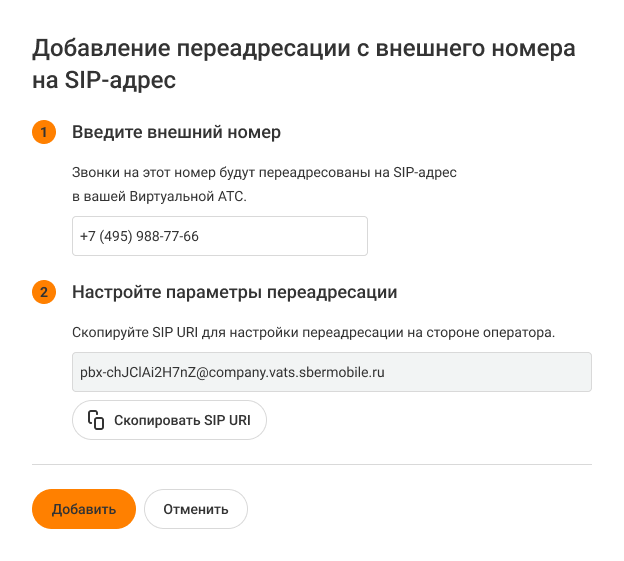Click the Настройте параметры переадресации heading
This screenshot has height=561, width=624.
(235, 293)
